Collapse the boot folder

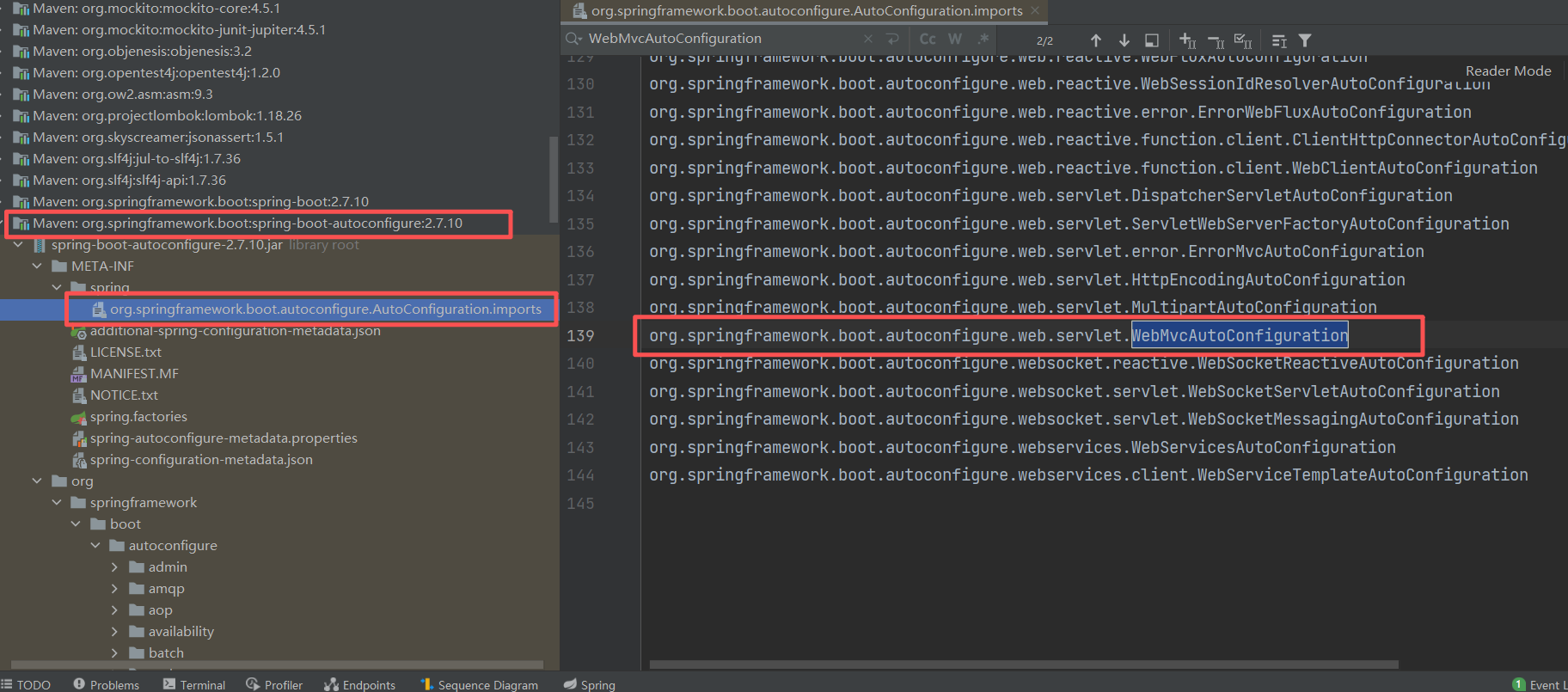coord(76,524)
